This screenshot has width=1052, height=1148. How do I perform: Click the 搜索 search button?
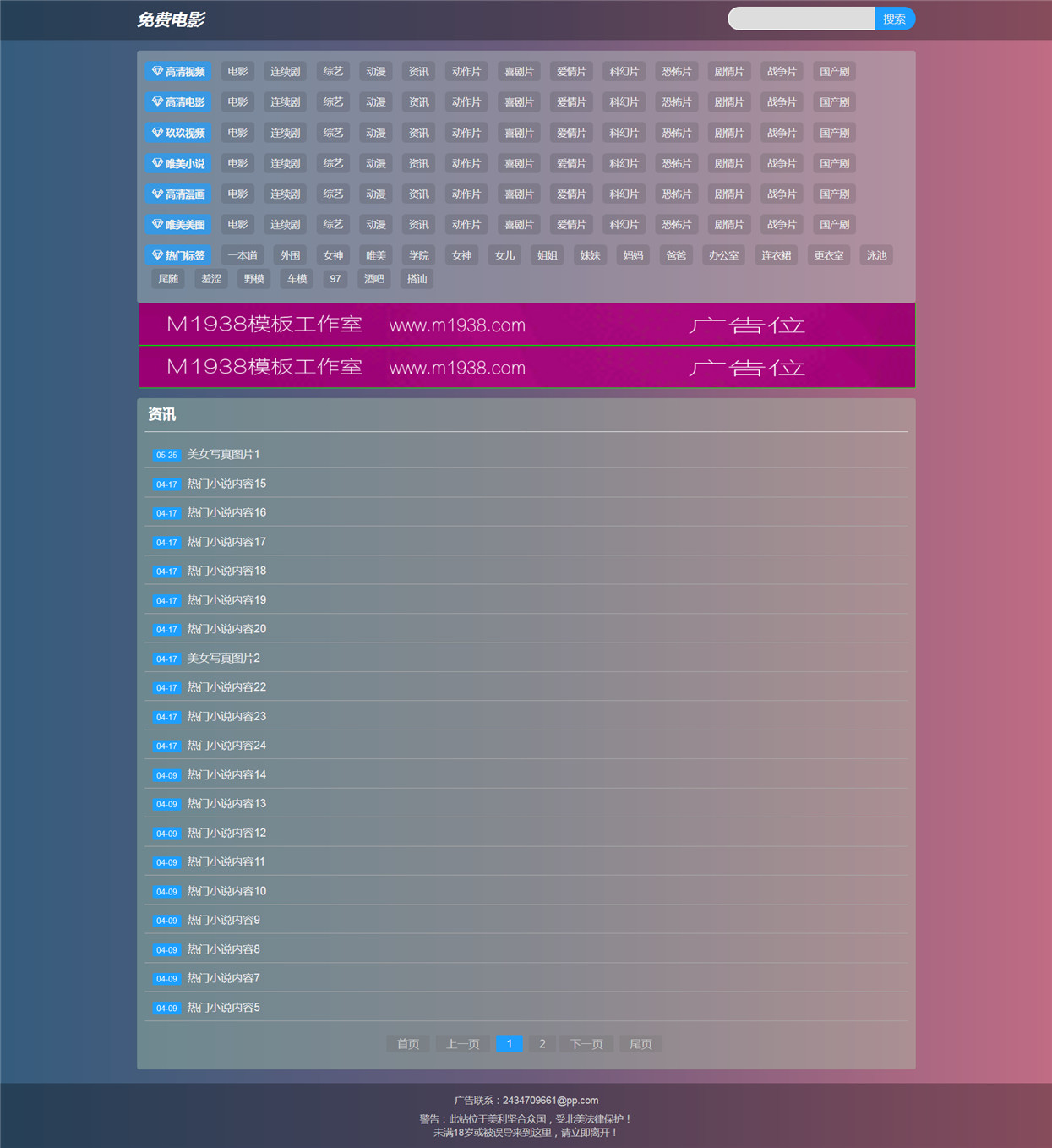(x=895, y=19)
